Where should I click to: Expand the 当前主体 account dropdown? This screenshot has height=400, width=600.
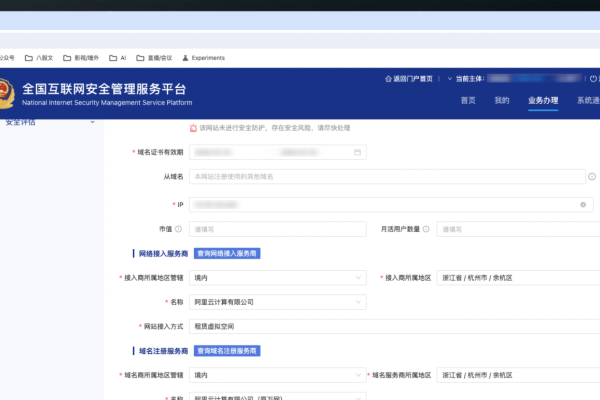[450, 79]
